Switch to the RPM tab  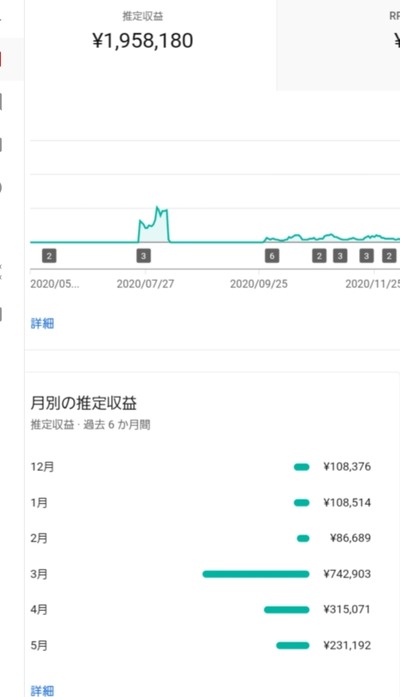338,44
